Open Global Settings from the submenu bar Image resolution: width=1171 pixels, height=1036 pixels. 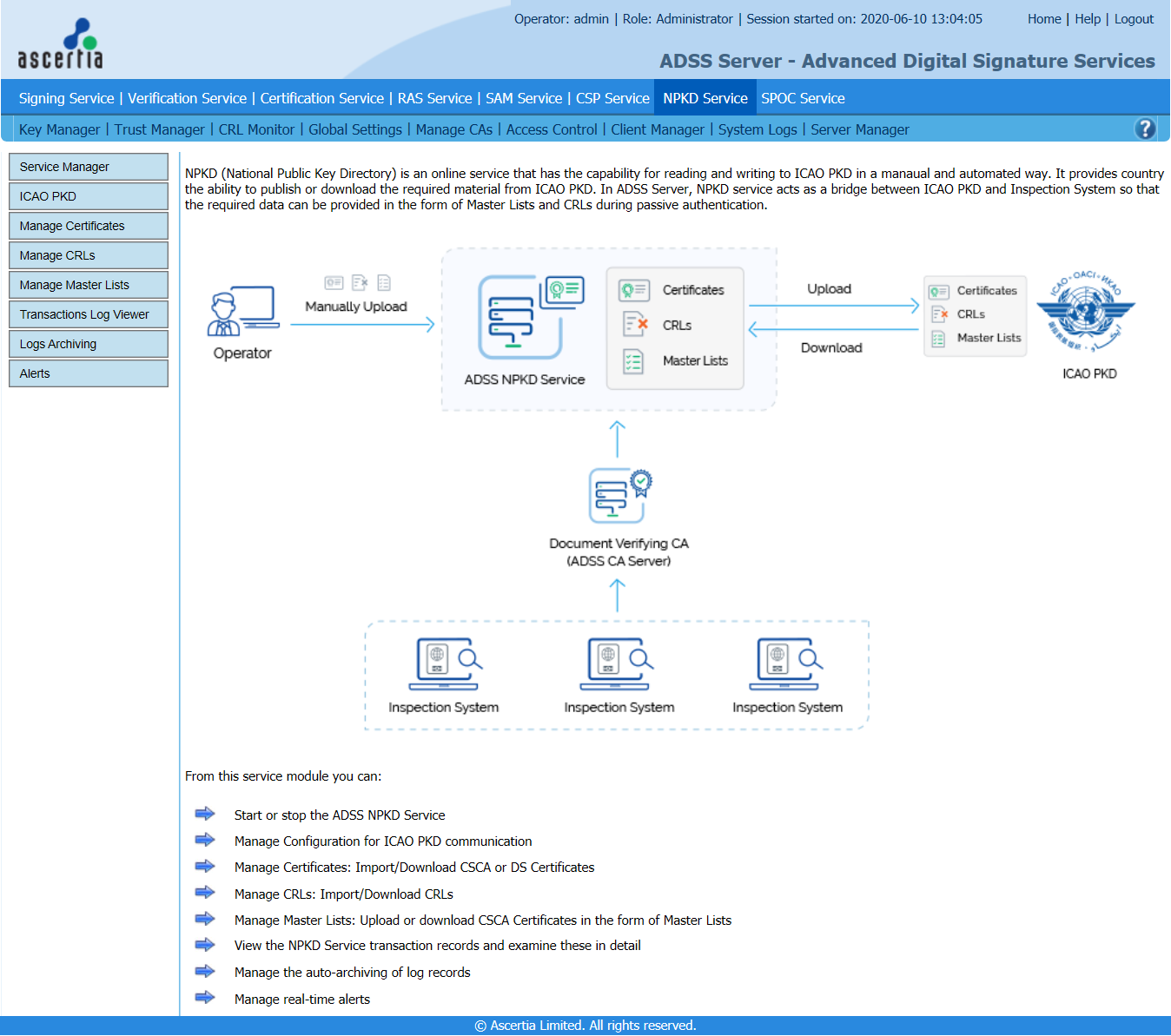[354, 129]
